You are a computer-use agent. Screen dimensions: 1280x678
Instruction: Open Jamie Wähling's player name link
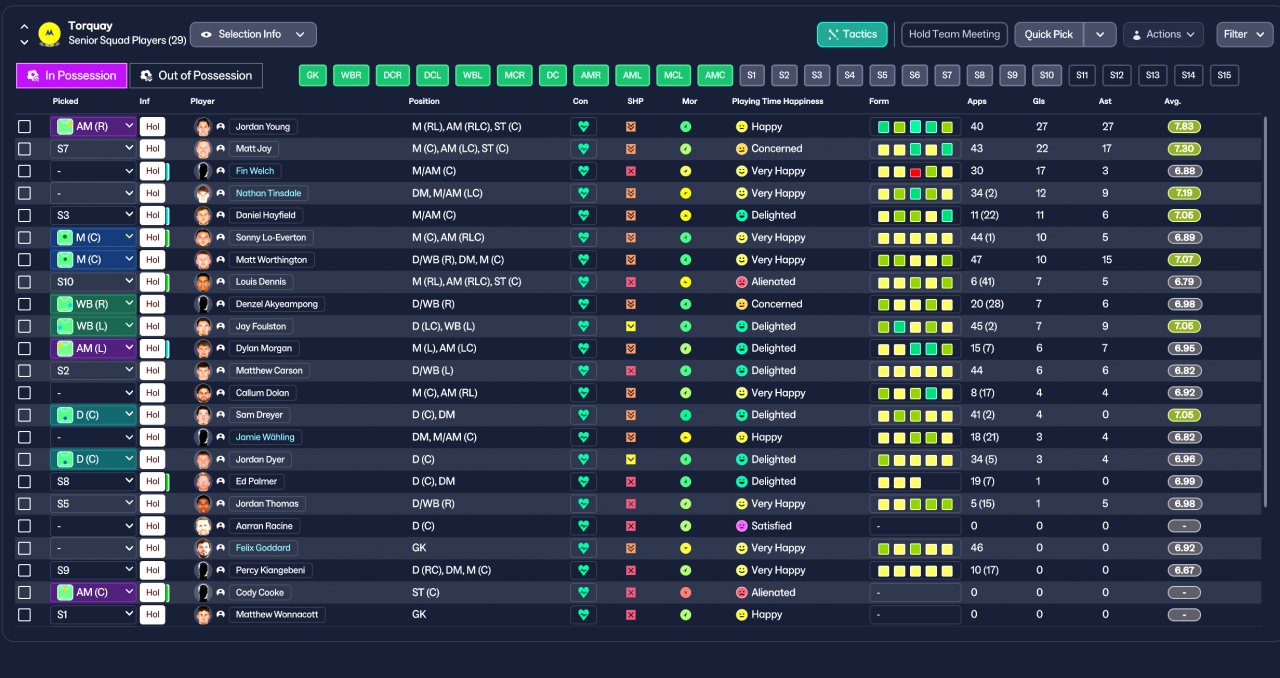pos(265,437)
